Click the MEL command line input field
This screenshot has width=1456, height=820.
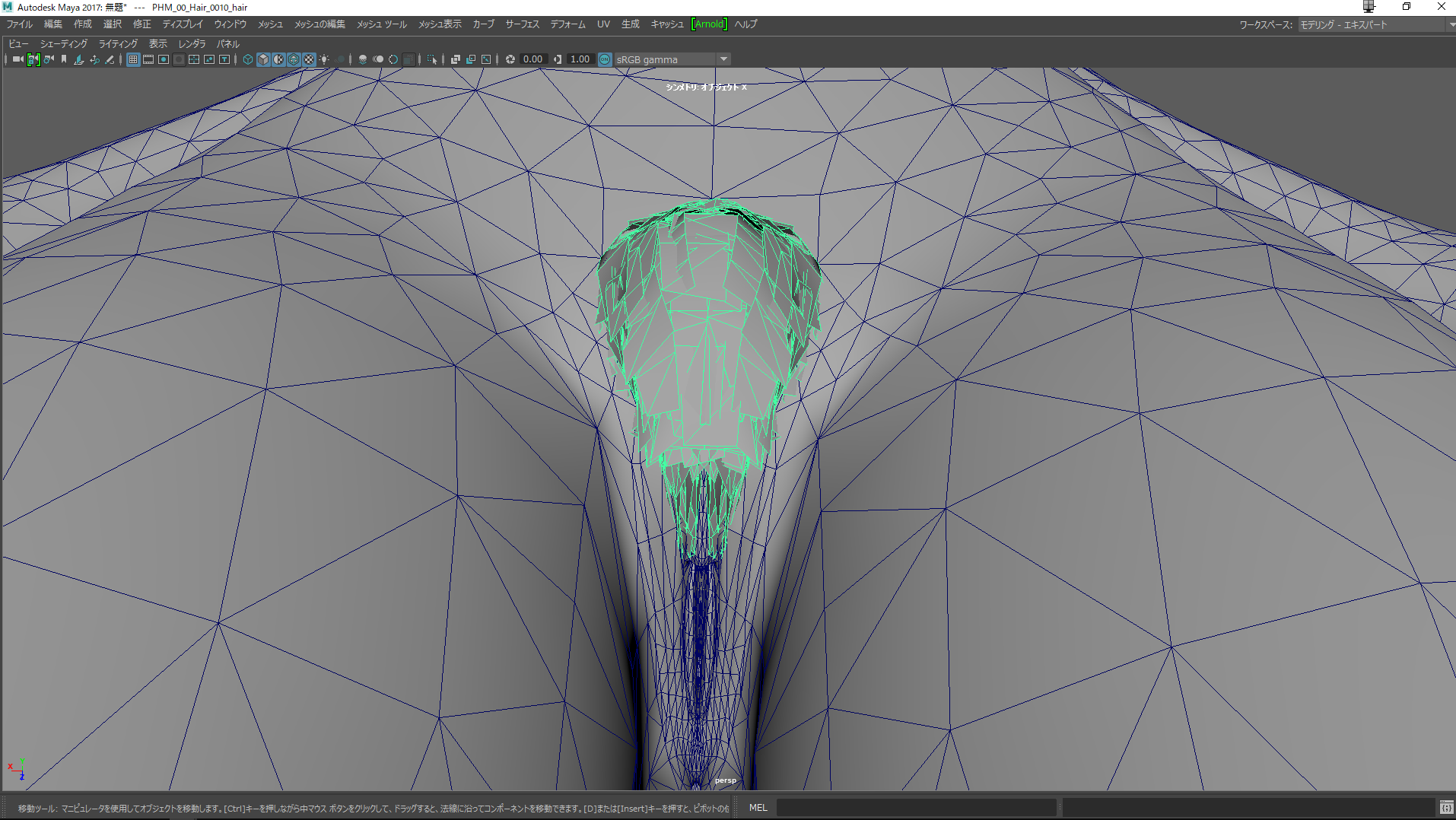(x=916, y=808)
